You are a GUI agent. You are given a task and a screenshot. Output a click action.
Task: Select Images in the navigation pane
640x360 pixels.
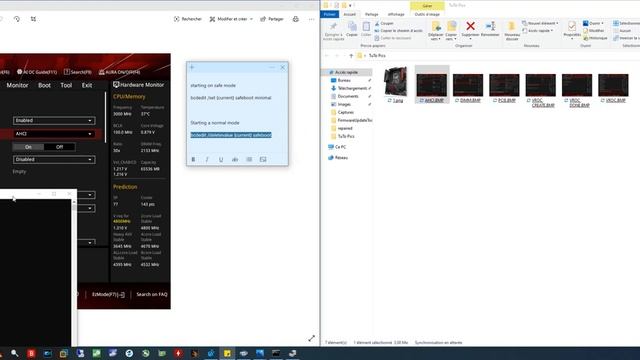(x=344, y=104)
